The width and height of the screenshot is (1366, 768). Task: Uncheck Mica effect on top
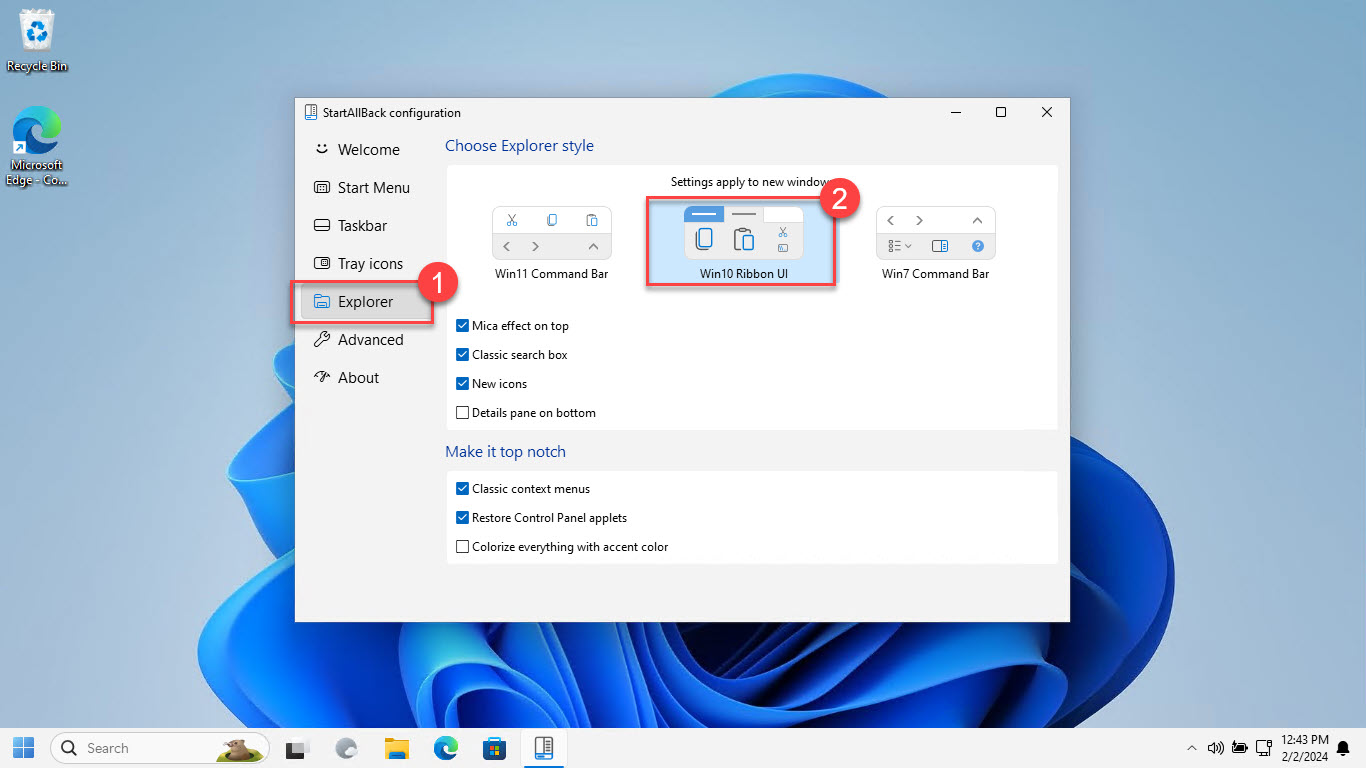(x=462, y=326)
